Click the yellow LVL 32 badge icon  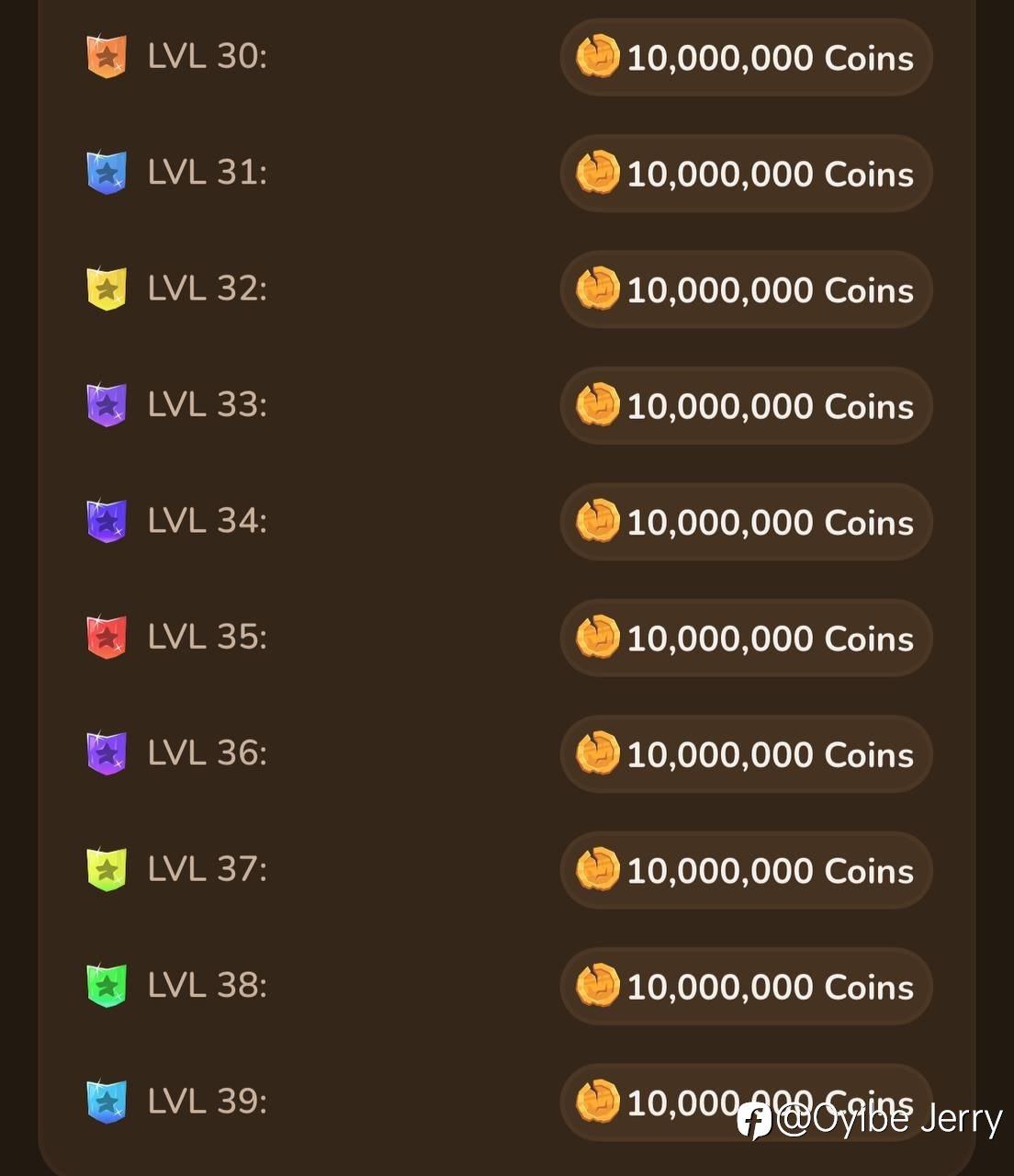point(107,288)
